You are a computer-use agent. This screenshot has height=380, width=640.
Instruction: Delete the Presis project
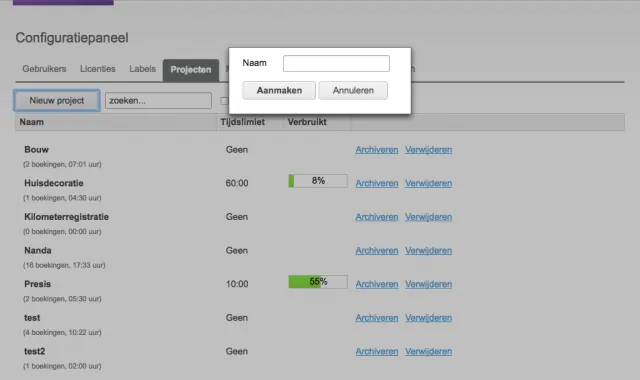point(429,284)
